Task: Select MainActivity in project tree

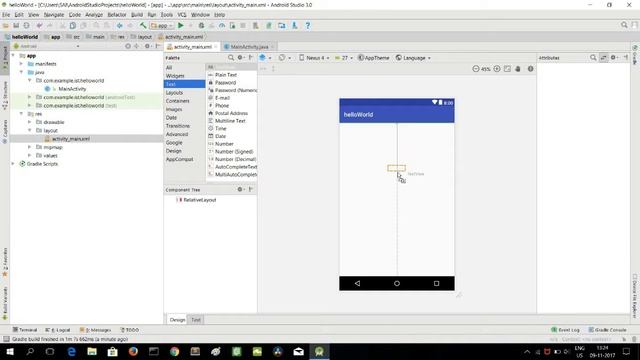Action: (72, 89)
